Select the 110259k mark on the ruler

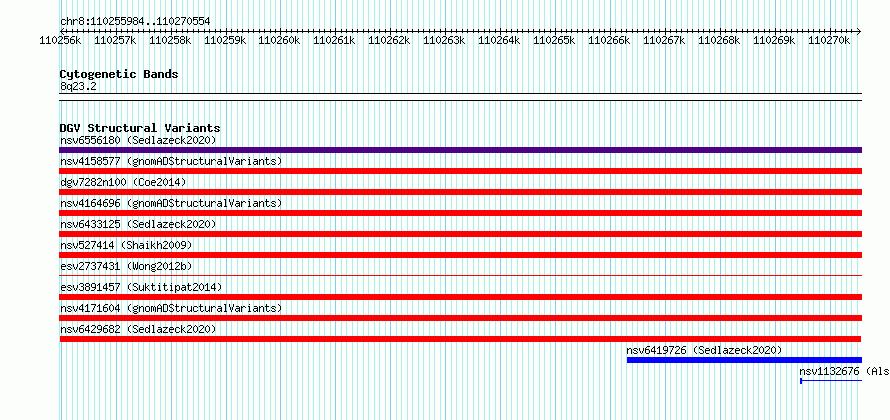(x=225, y=40)
